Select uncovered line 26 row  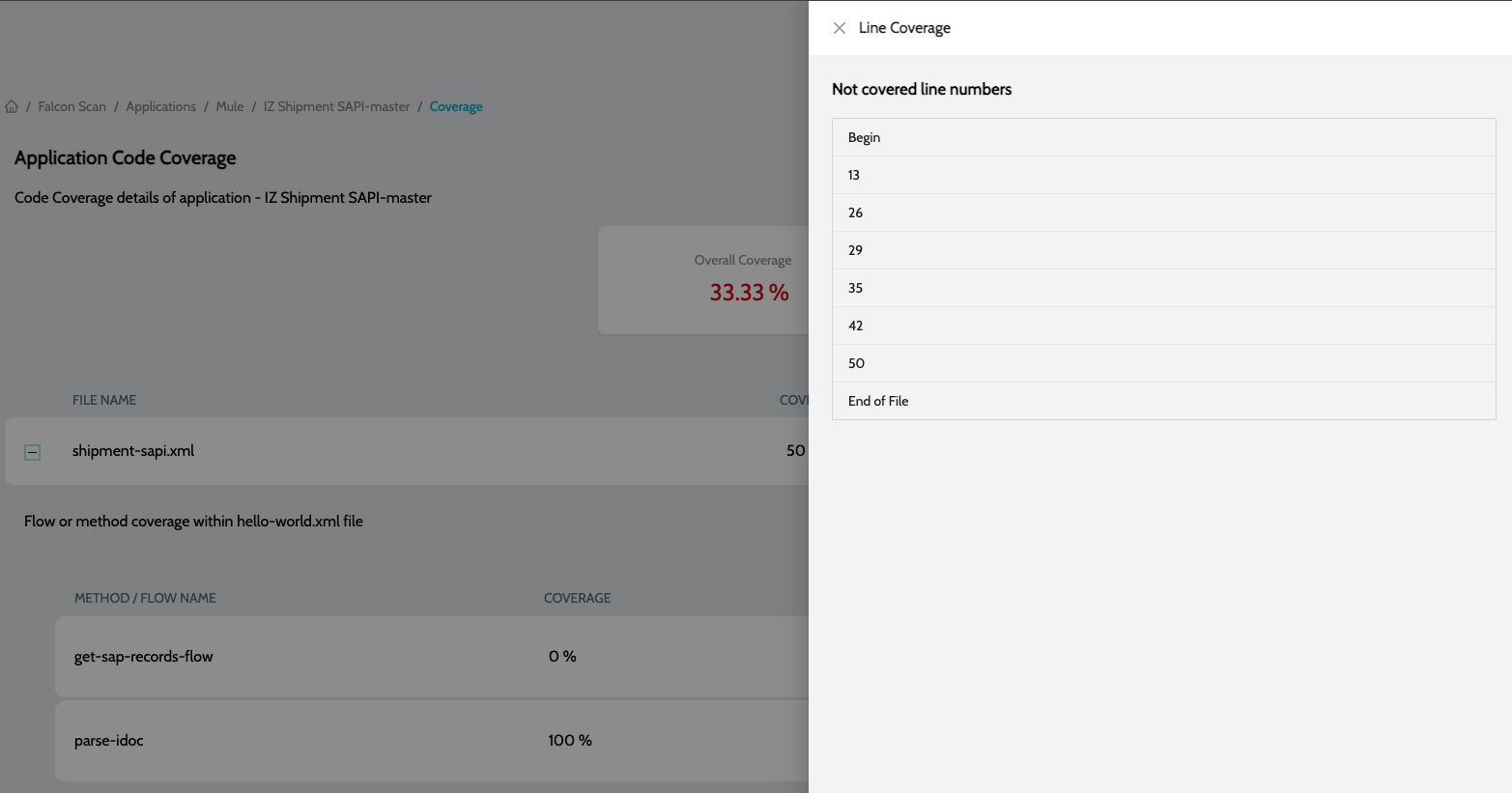tap(1163, 212)
